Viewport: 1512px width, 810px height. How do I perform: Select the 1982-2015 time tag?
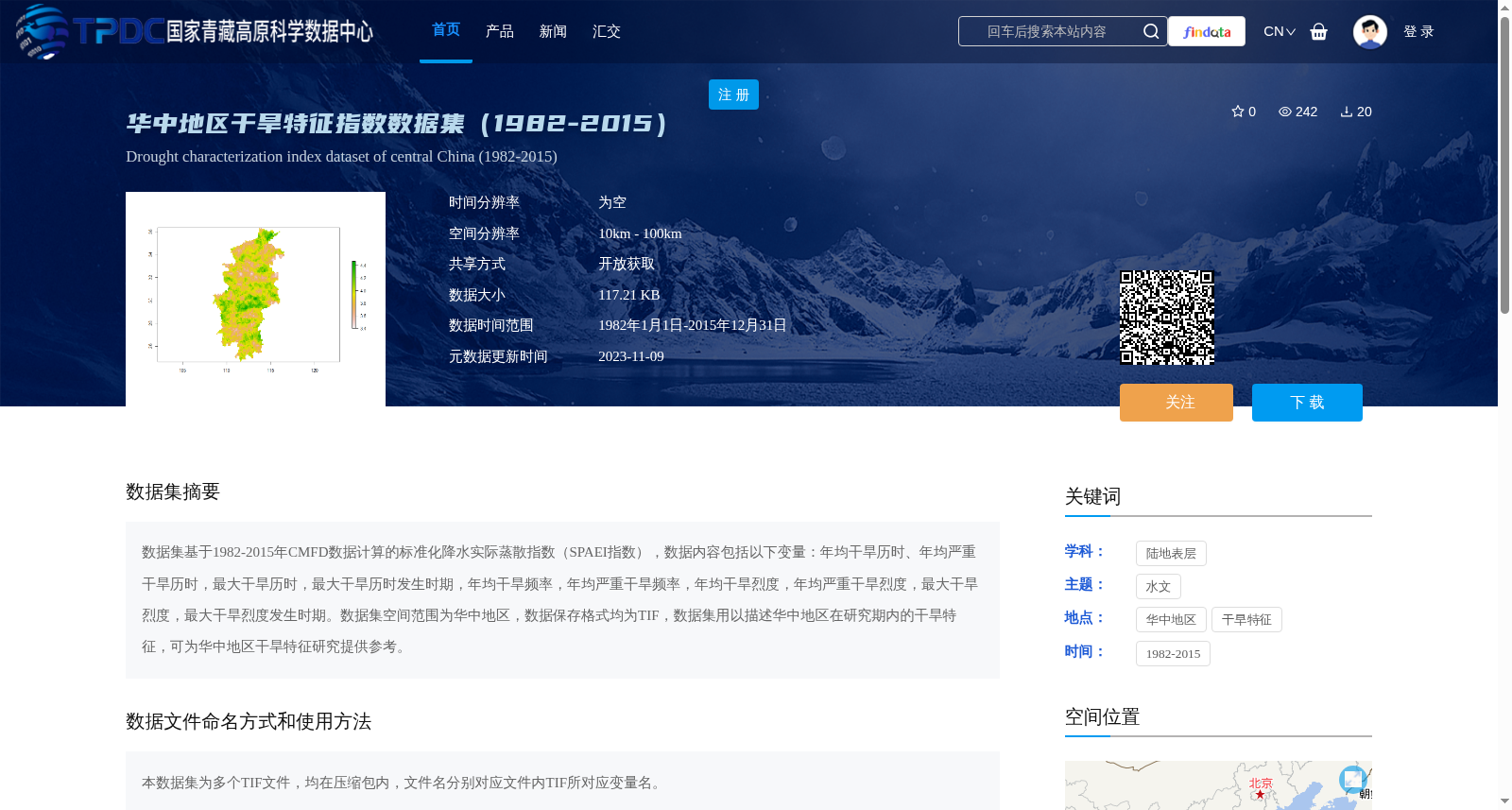click(x=1173, y=653)
